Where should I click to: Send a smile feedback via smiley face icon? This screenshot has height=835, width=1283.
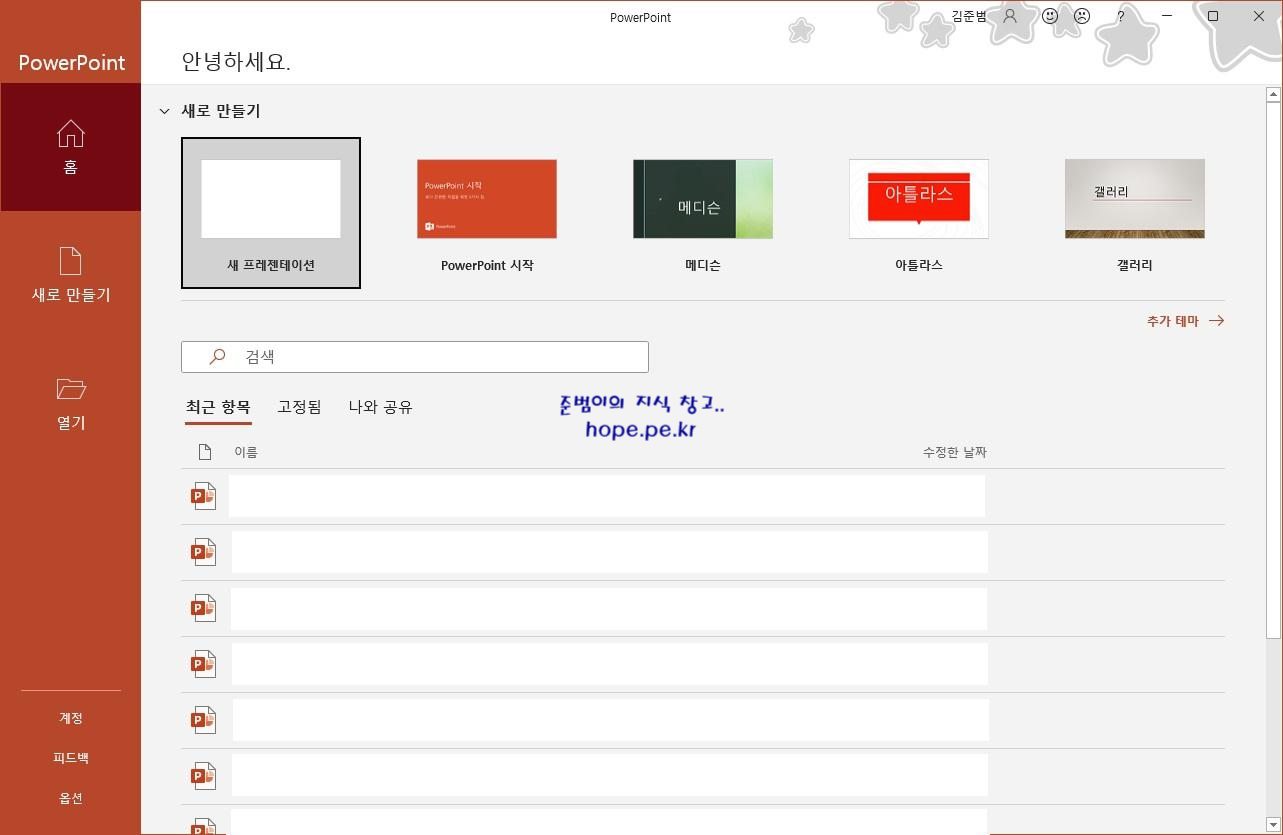pos(1050,16)
